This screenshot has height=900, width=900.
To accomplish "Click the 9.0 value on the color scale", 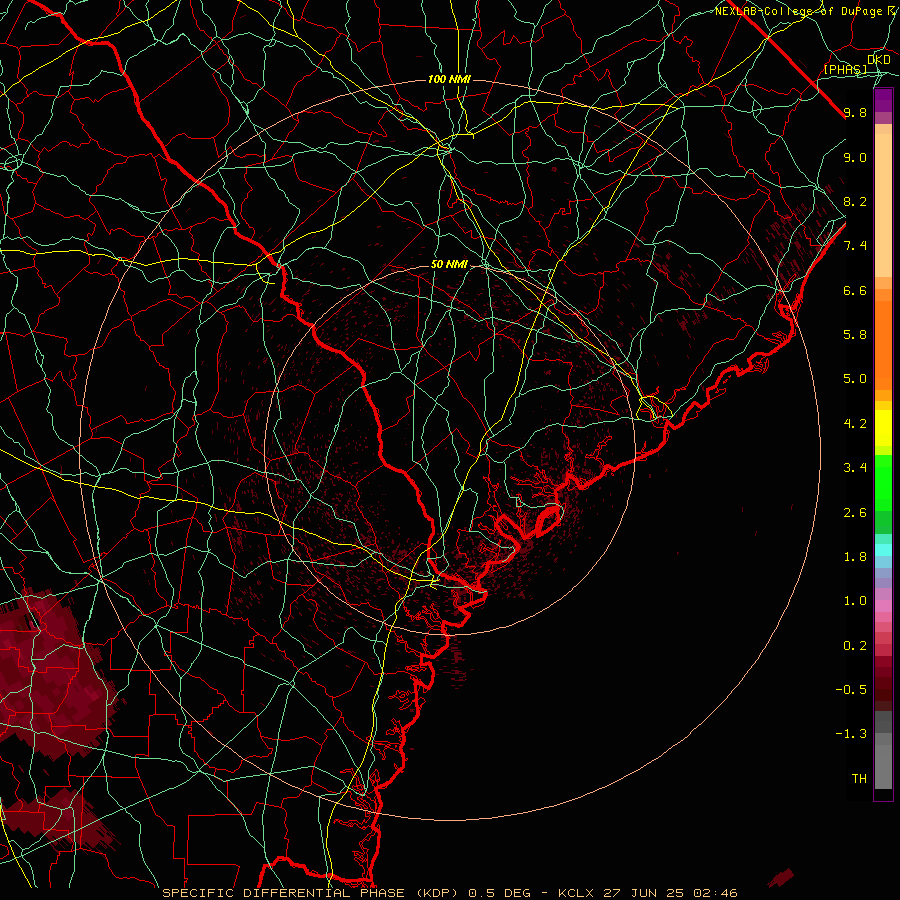I will pyautogui.click(x=855, y=157).
